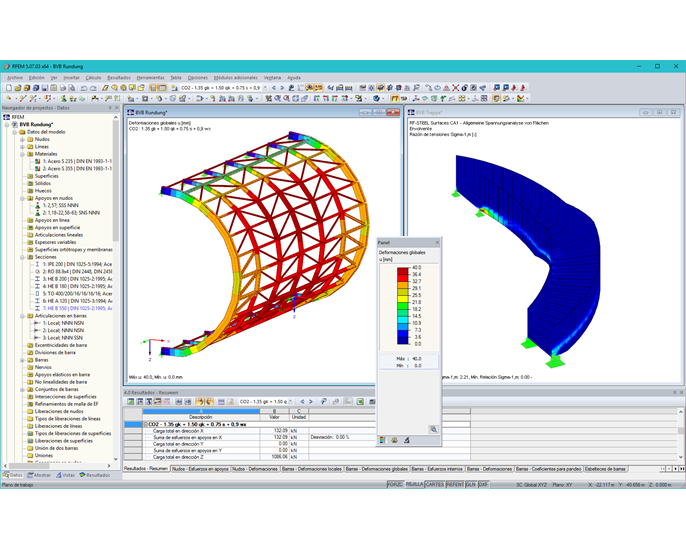Open the Herramientas menu
This screenshot has width=686, height=549.
pos(150,77)
